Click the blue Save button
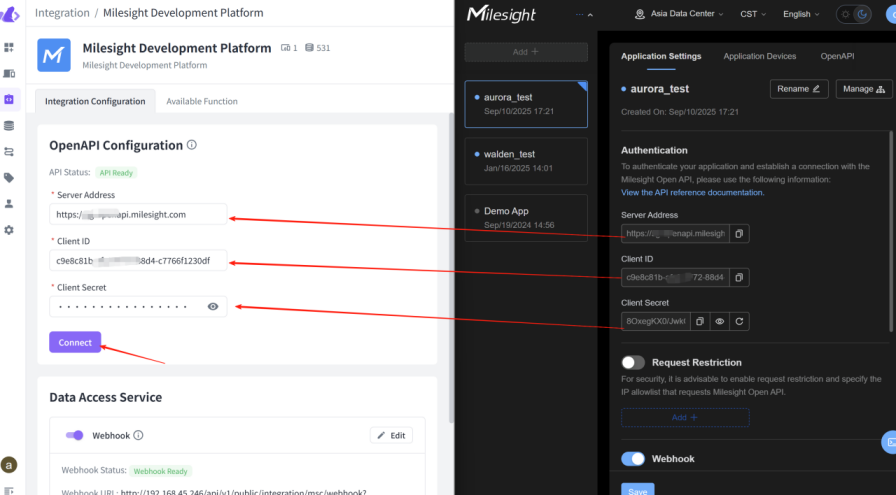The width and height of the screenshot is (896, 495). click(x=638, y=490)
